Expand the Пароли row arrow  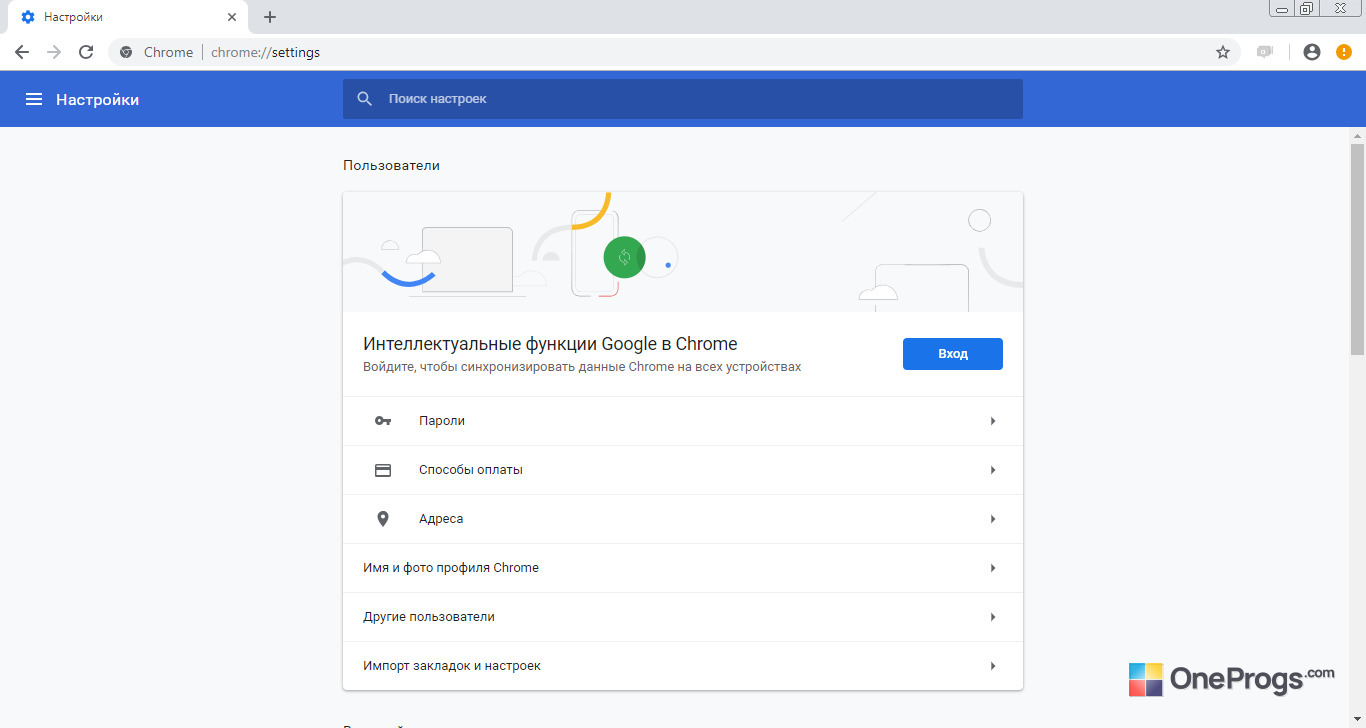tap(993, 421)
